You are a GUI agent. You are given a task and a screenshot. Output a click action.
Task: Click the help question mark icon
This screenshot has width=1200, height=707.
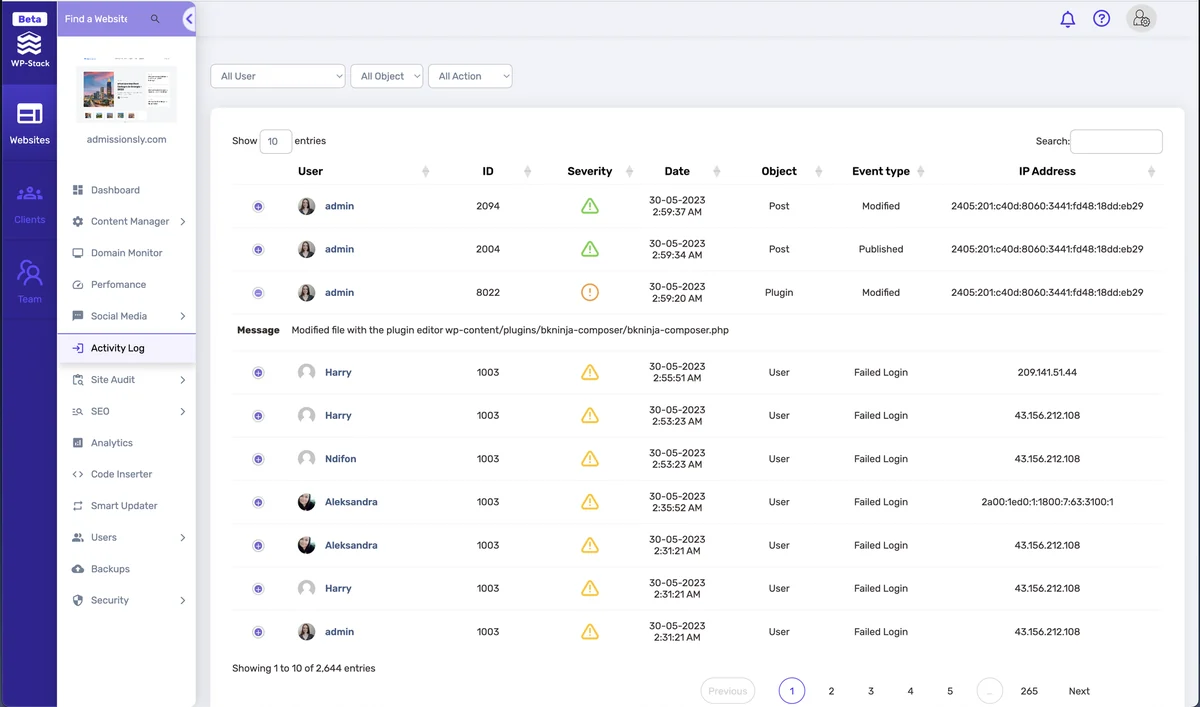coord(1101,18)
